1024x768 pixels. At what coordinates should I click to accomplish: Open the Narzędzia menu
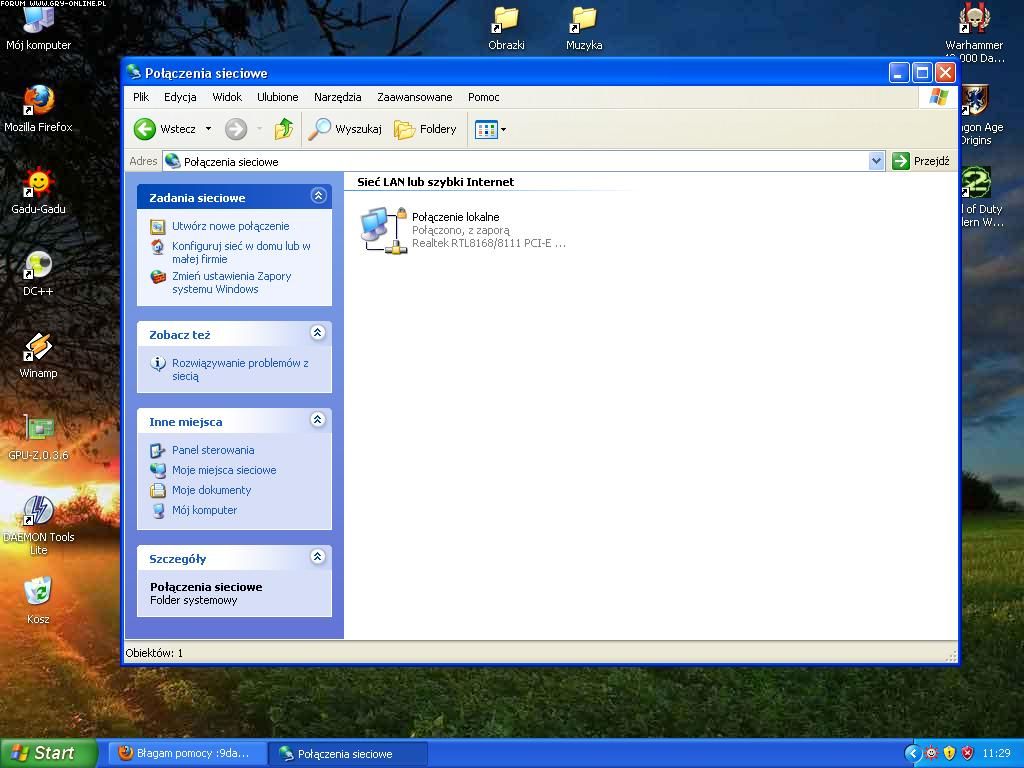pos(337,97)
